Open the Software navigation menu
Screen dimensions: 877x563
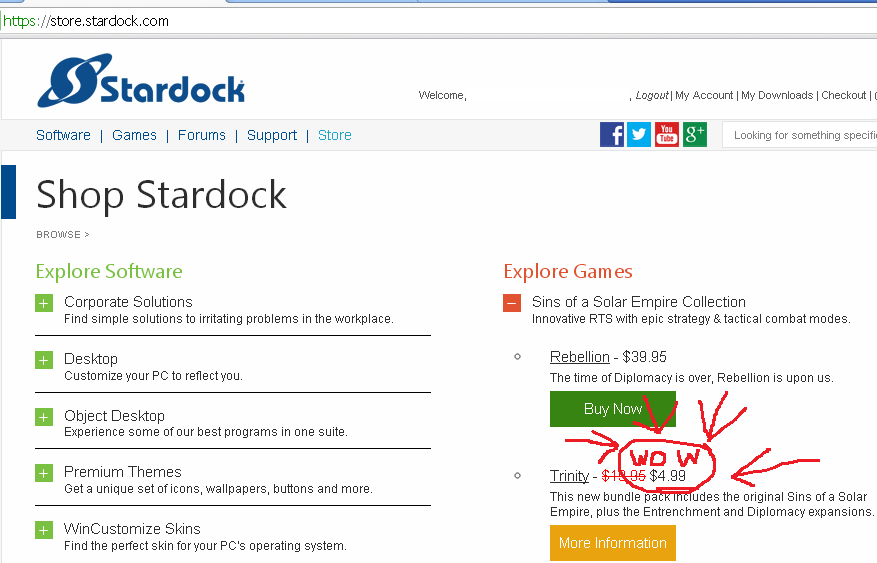(63, 135)
